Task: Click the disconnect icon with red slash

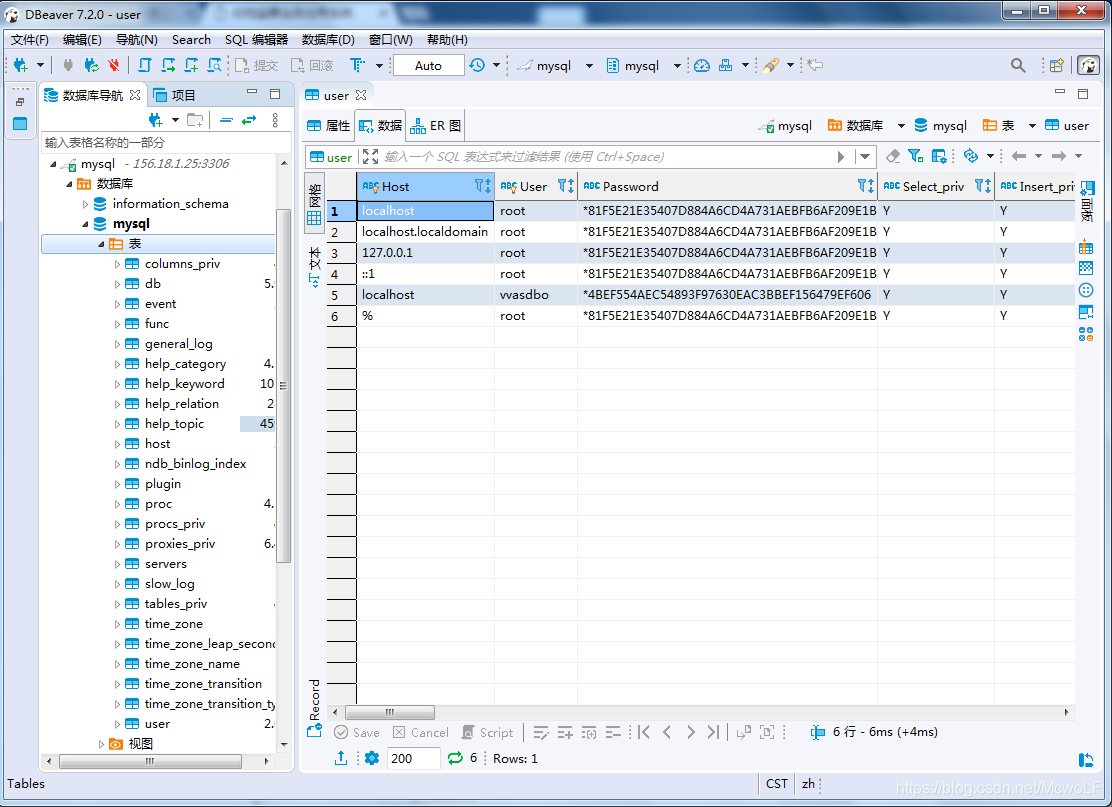Action: 113,65
